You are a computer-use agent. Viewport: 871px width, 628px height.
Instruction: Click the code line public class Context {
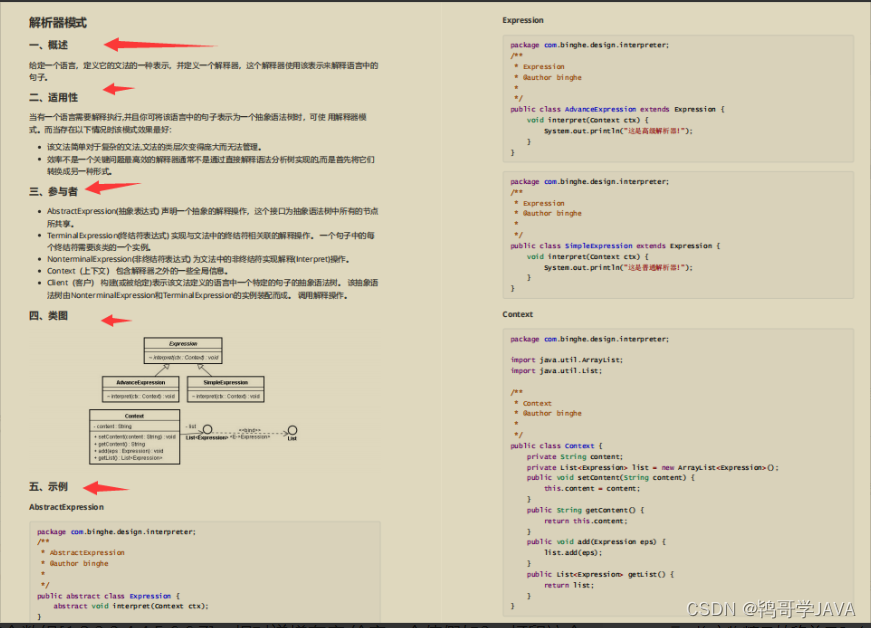coord(556,446)
